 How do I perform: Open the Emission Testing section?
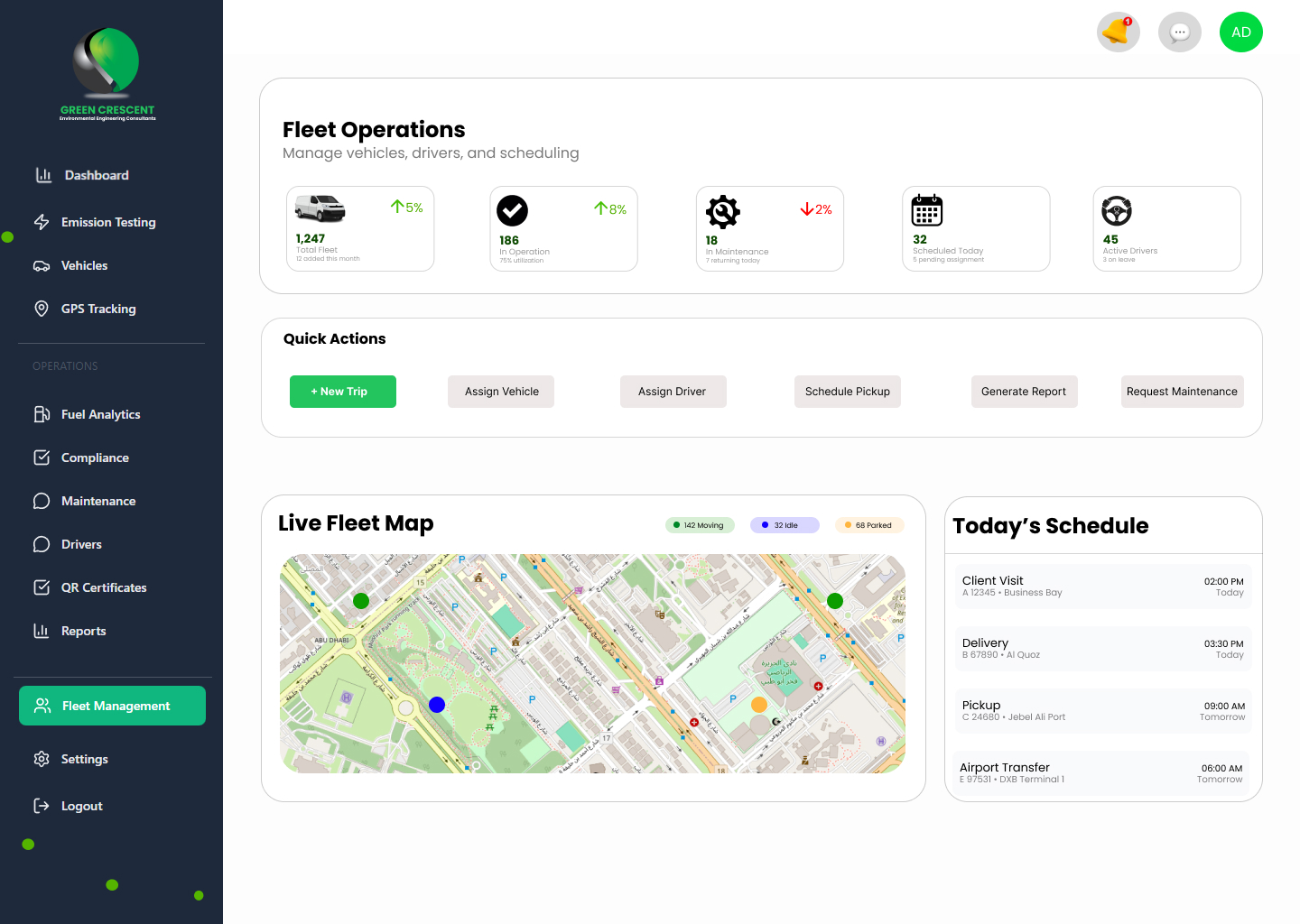tap(107, 222)
